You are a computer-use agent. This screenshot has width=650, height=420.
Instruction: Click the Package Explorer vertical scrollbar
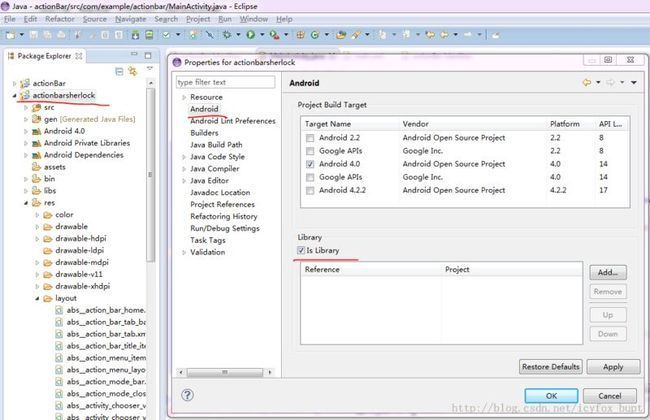[150, 174]
